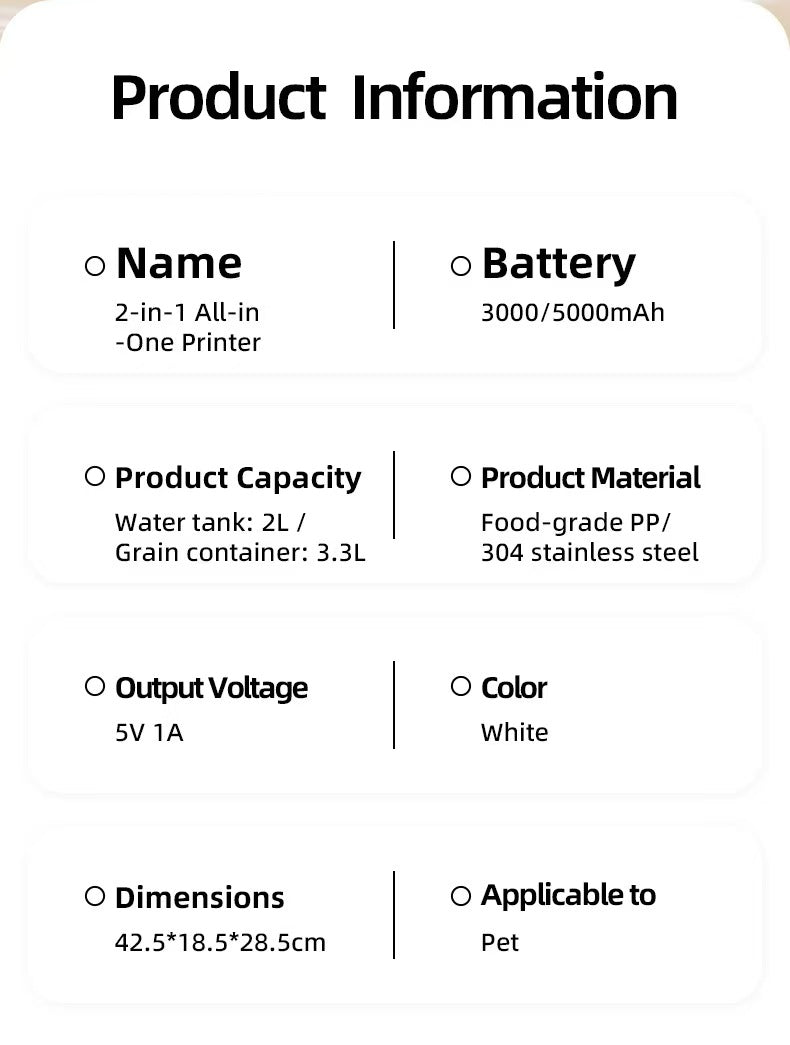Click the 3000/5000mAh battery value
The image size is (790, 1045).
(x=573, y=313)
